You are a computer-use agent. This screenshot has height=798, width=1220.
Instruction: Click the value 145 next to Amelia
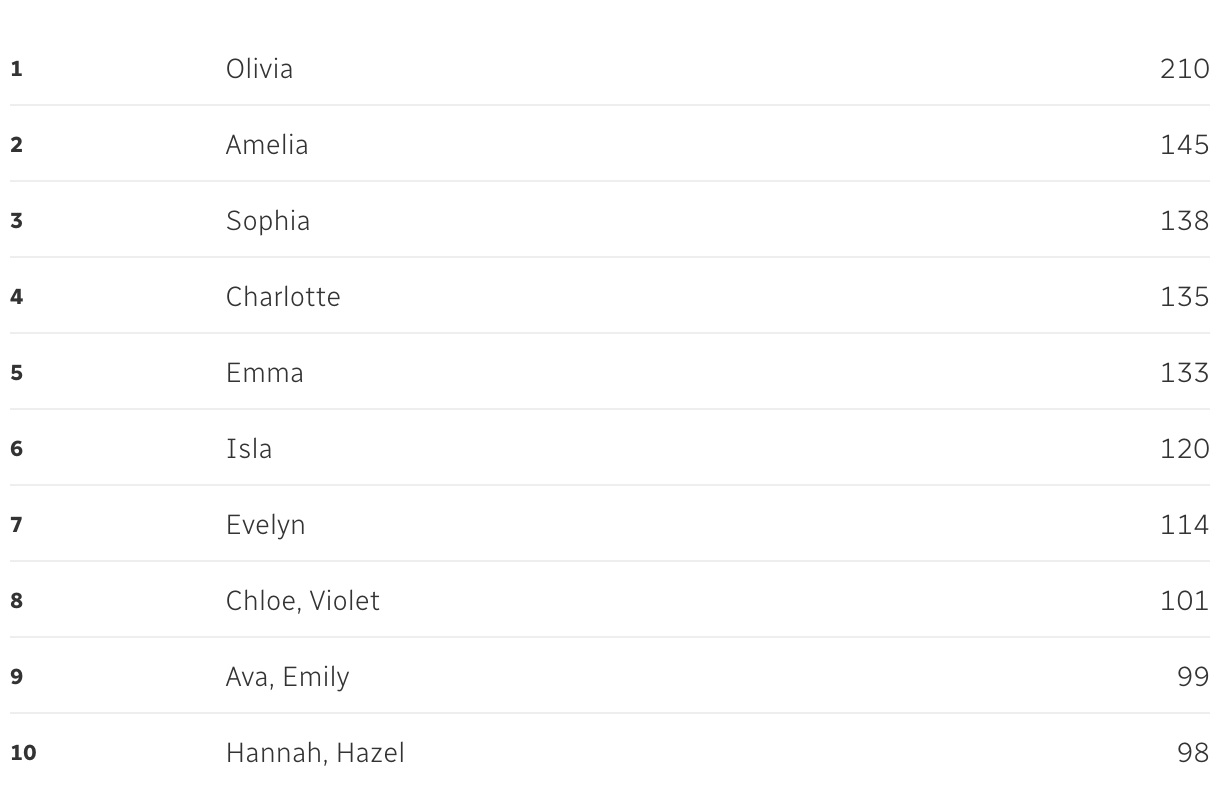1184,145
